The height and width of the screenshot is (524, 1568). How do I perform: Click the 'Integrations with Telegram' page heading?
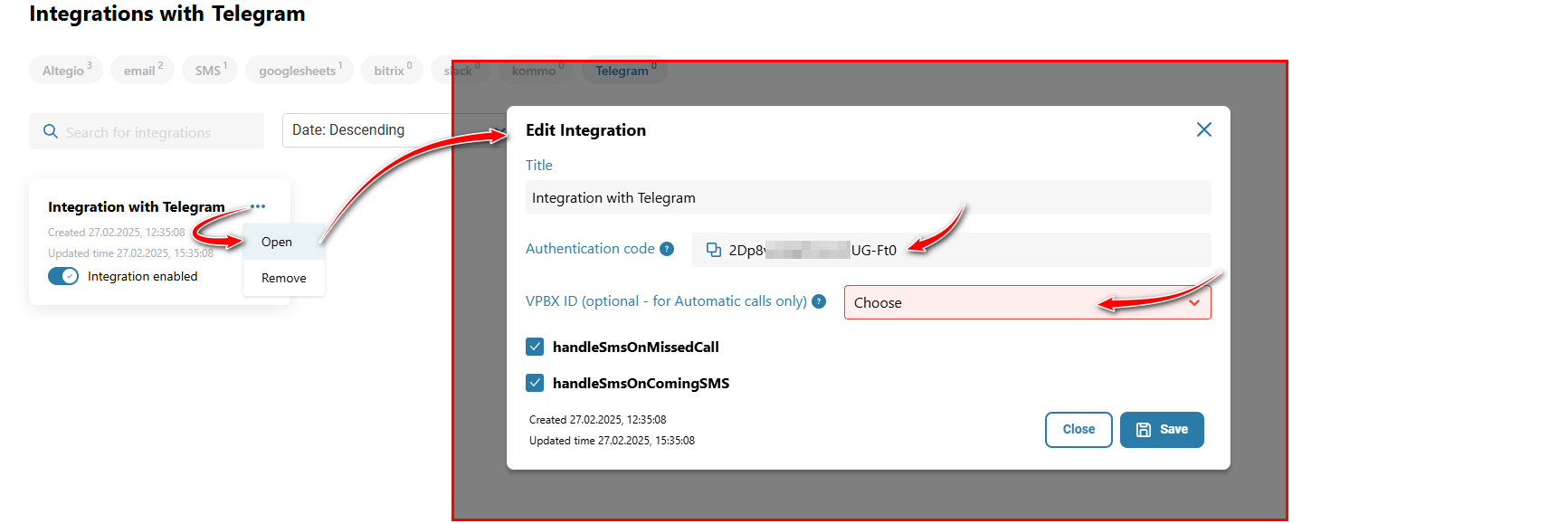tap(167, 14)
